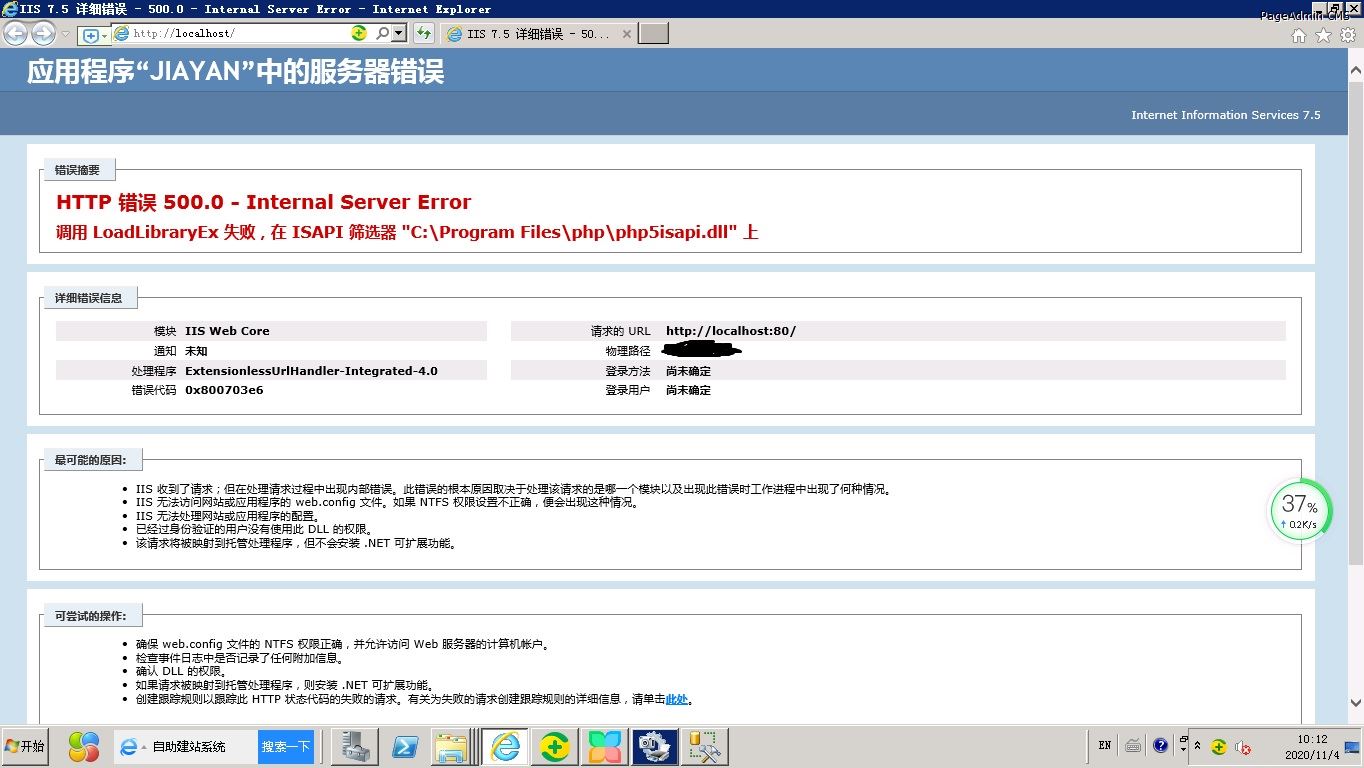The height and width of the screenshot is (768, 1364).
Task: Click the EN language indicator in tray
Action: pos(1105,746)
